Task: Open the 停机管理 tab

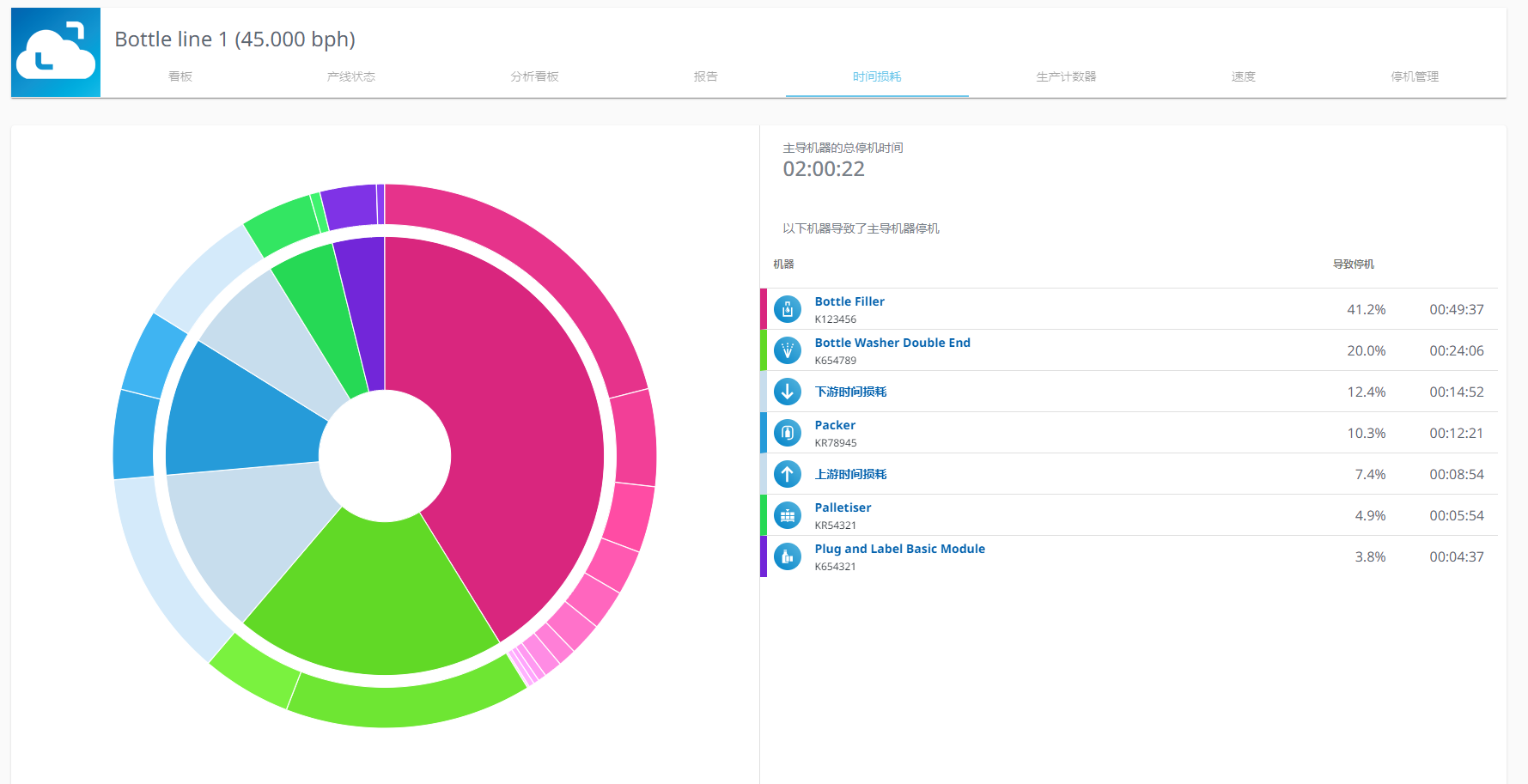Action: (1414, 76)
